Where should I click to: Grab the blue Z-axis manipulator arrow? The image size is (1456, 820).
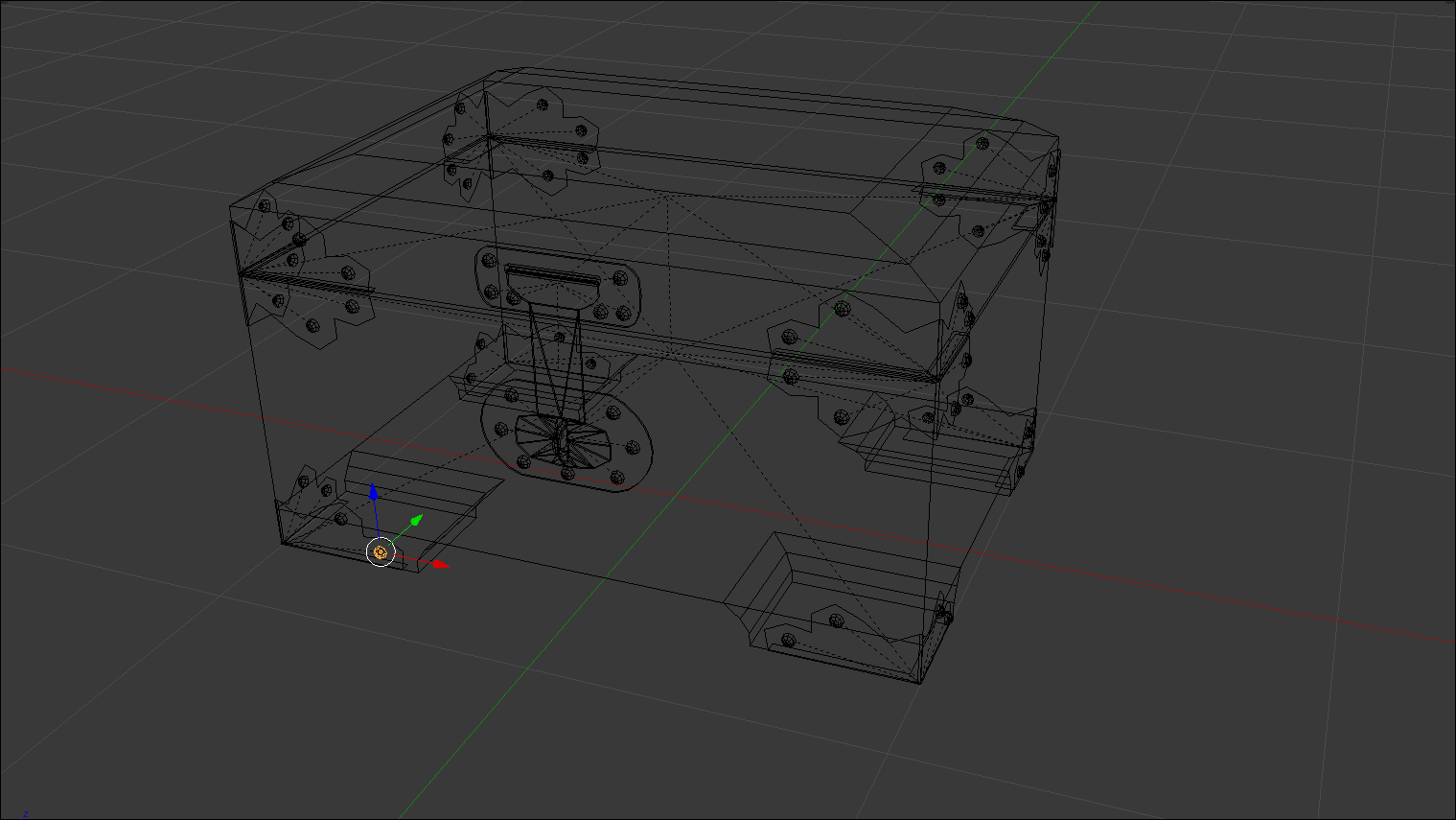374,494
